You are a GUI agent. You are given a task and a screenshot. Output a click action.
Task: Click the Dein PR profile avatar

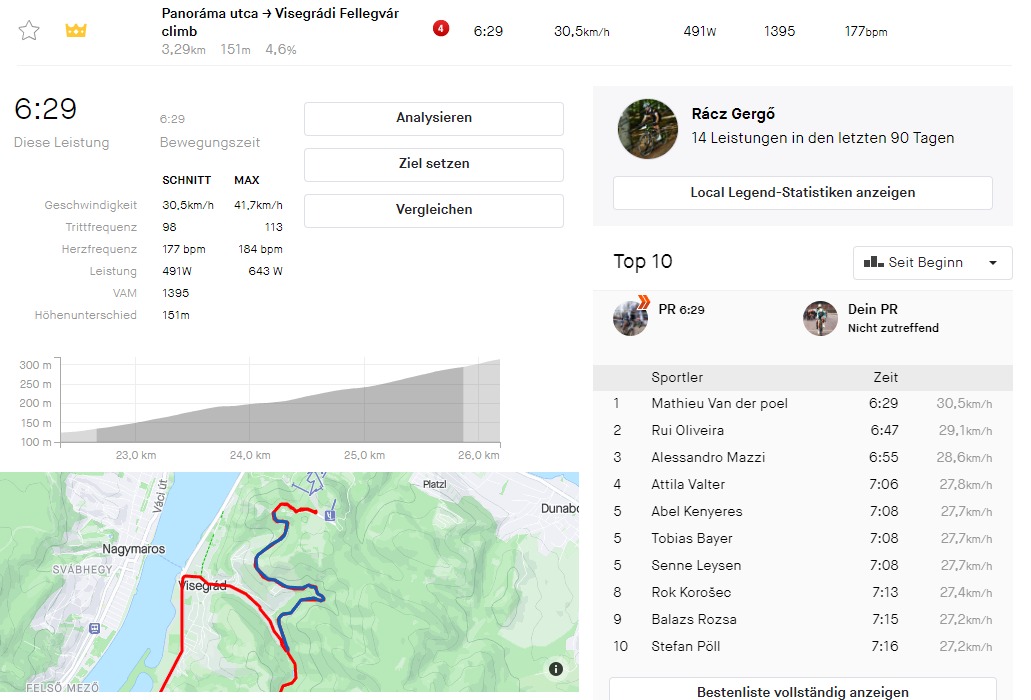coord(820,318)
